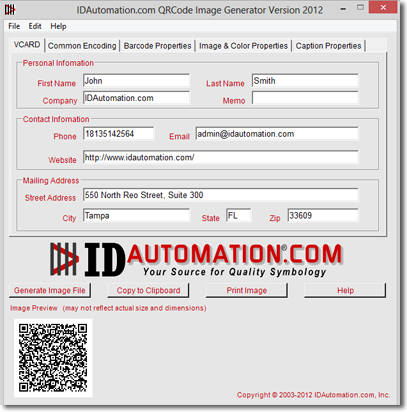
Task: Open Image & Color Properties tab
Action: [x=243, y=46]
